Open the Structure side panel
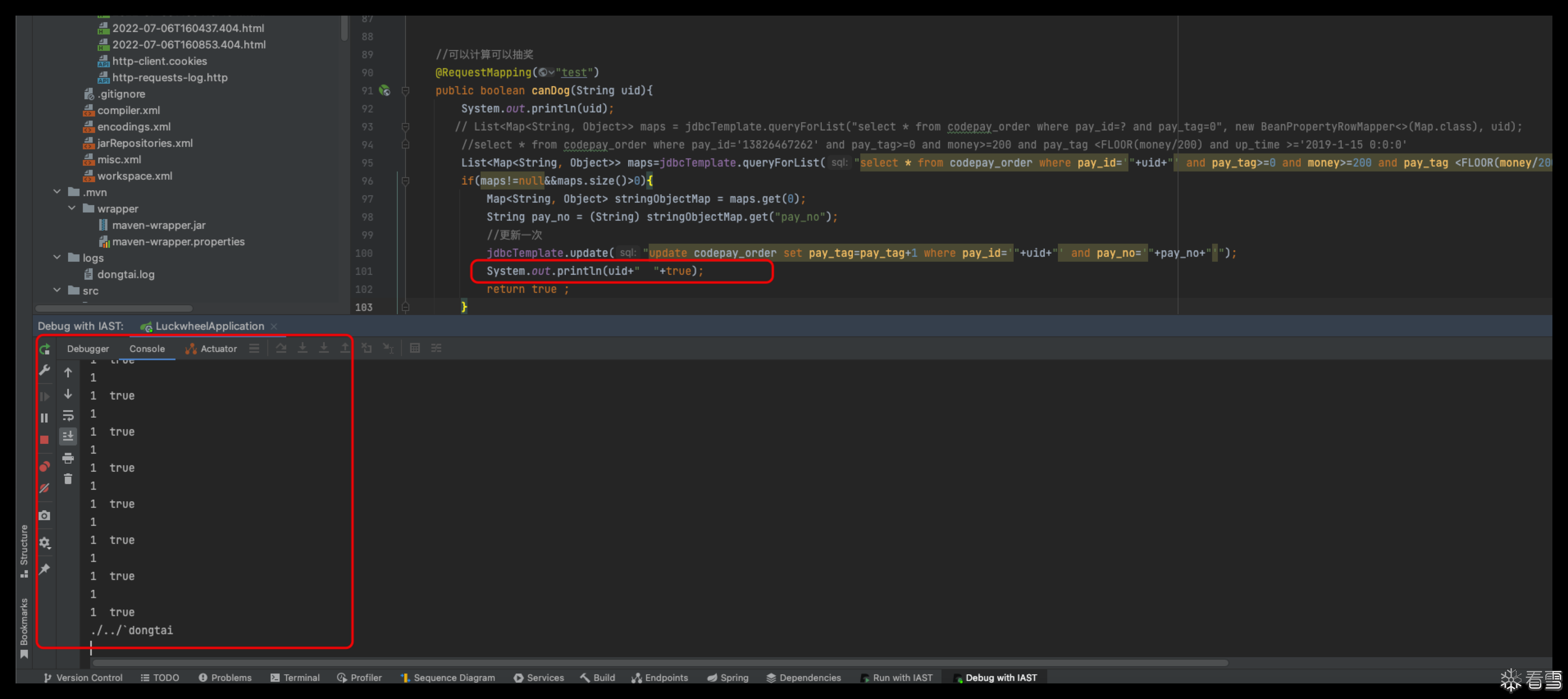Image resolution: width=1568 pixels, height=699 pixels. [24, 551]
